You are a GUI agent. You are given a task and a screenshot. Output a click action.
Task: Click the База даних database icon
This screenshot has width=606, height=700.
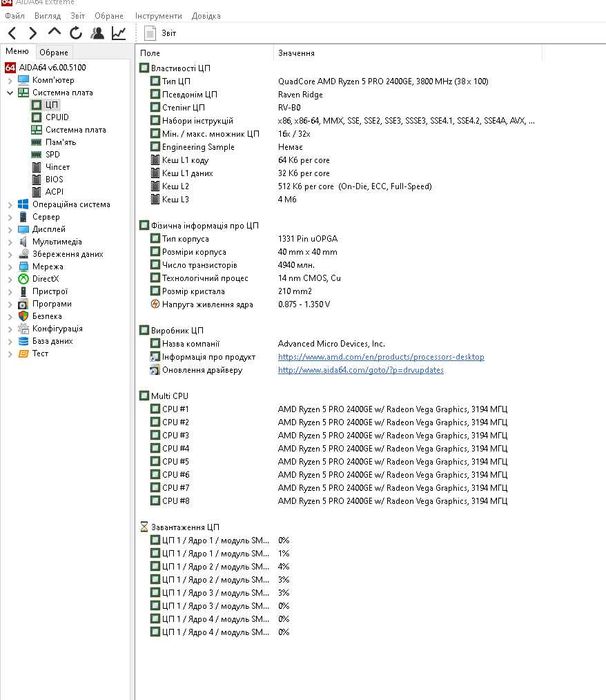tap(23, 341)
